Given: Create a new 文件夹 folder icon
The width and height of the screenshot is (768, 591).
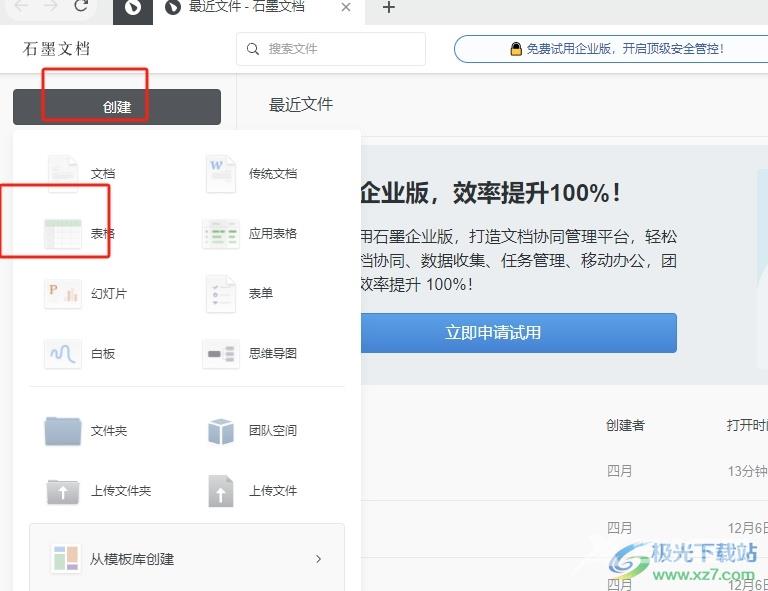Looking at the screenshot, I should (63, 431).
